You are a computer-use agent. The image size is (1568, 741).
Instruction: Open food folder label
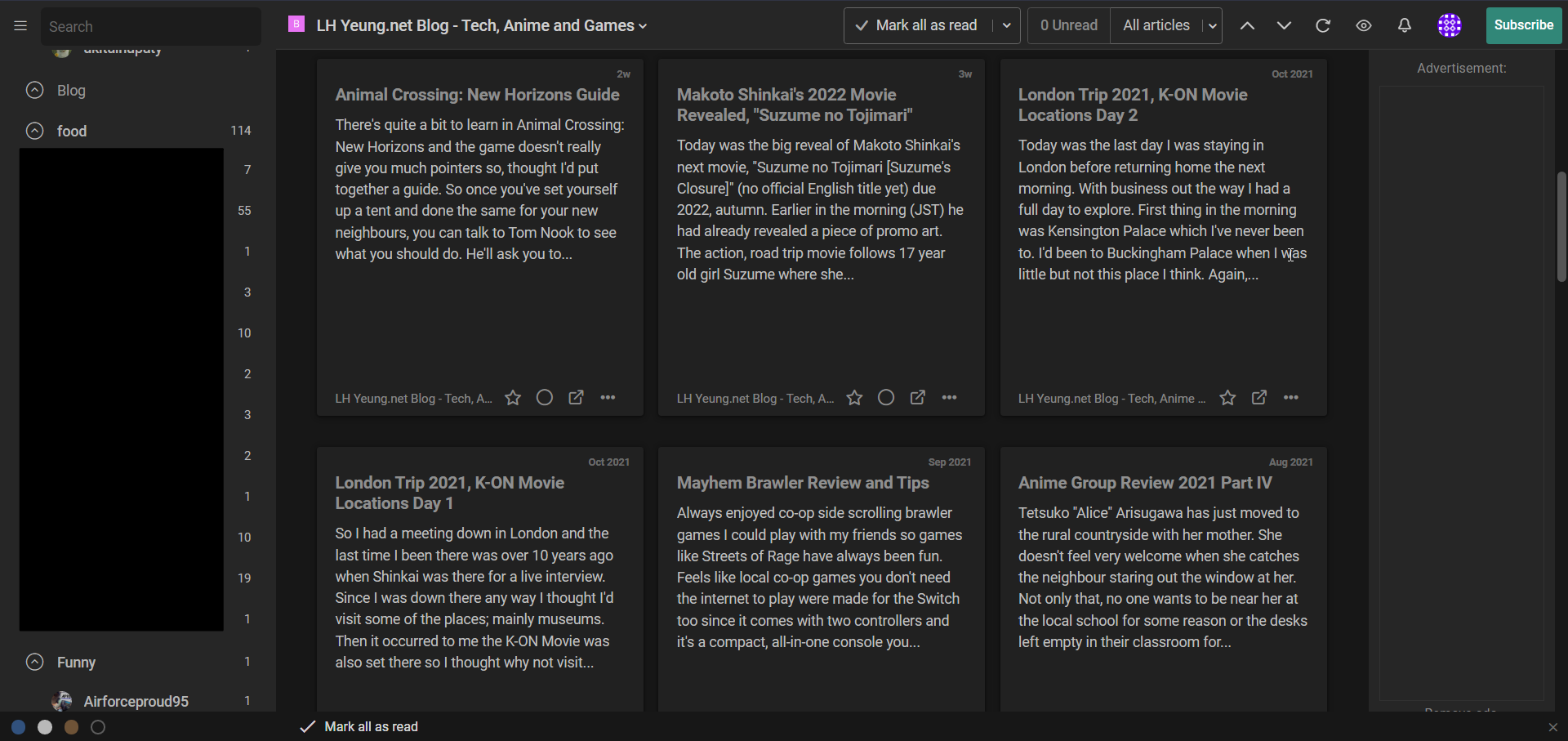pos(72,132)
